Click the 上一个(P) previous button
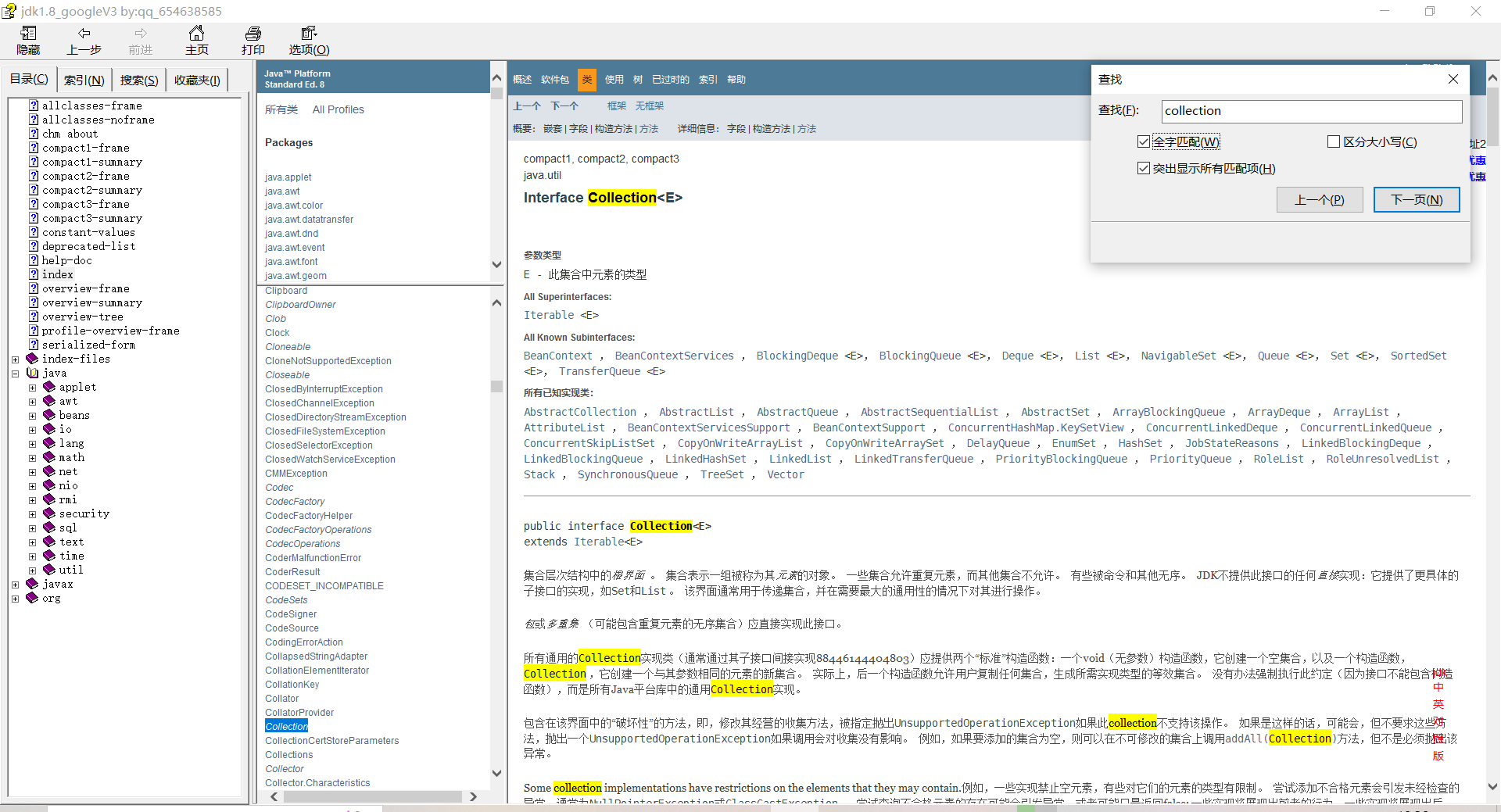Viewport: 1501px width, 812px height. pos(1320,200)
